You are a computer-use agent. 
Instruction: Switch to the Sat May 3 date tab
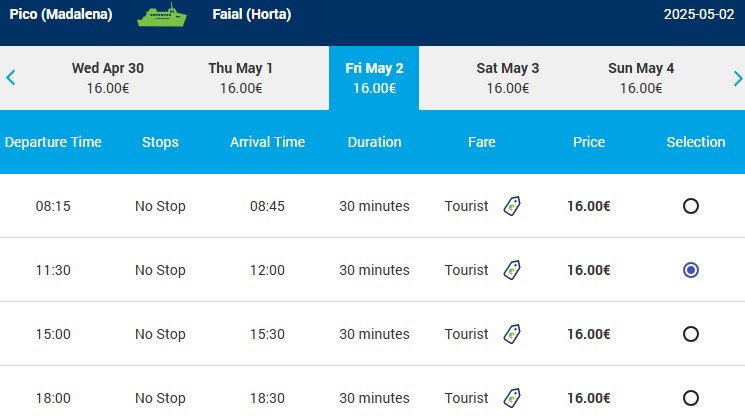(507, 78)
